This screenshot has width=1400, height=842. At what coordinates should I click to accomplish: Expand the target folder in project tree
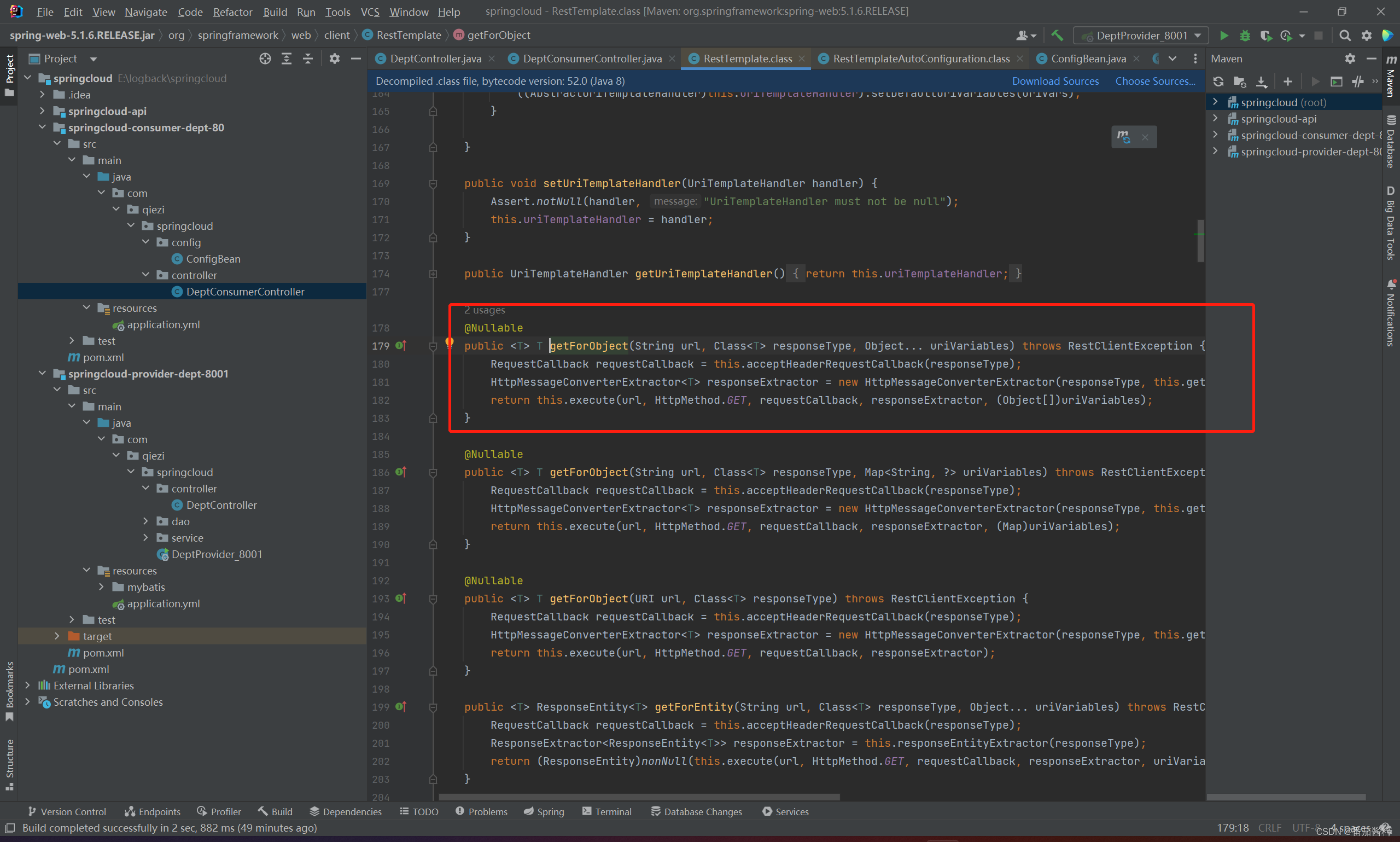click(57, 636)
